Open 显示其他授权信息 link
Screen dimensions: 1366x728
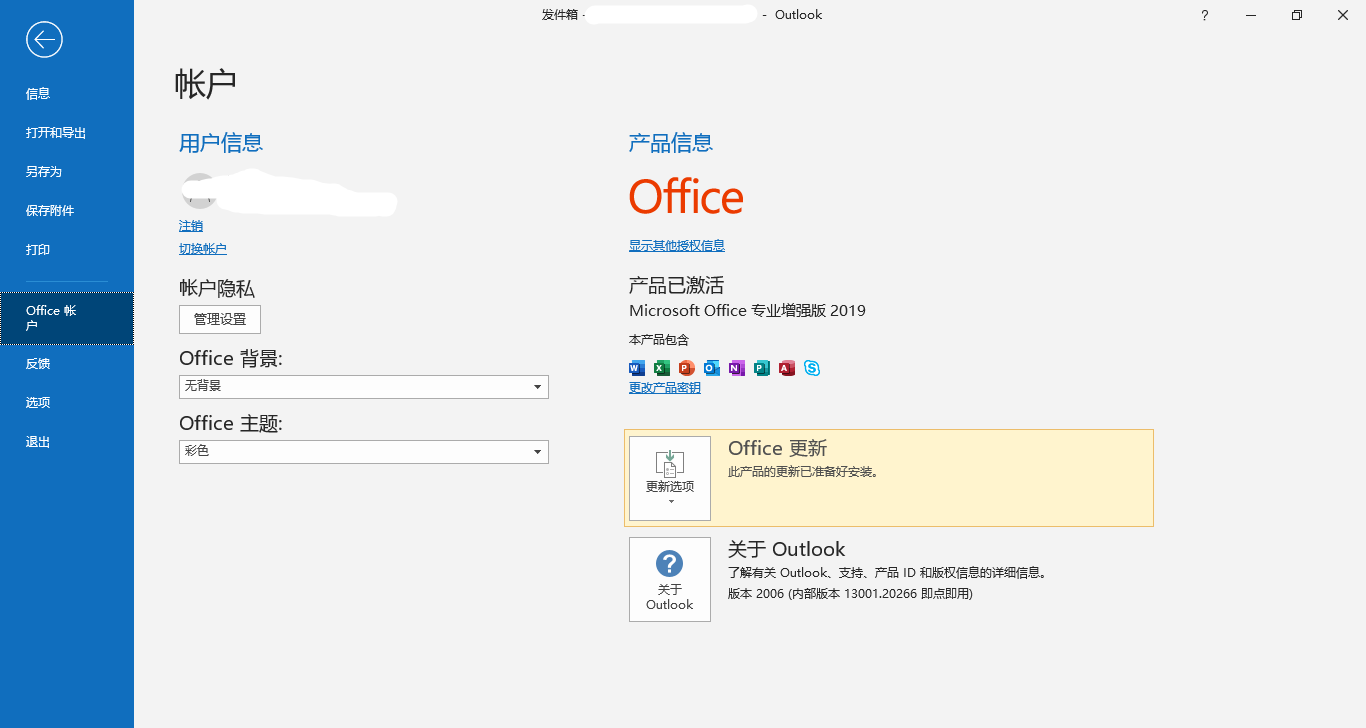[677, 245]
